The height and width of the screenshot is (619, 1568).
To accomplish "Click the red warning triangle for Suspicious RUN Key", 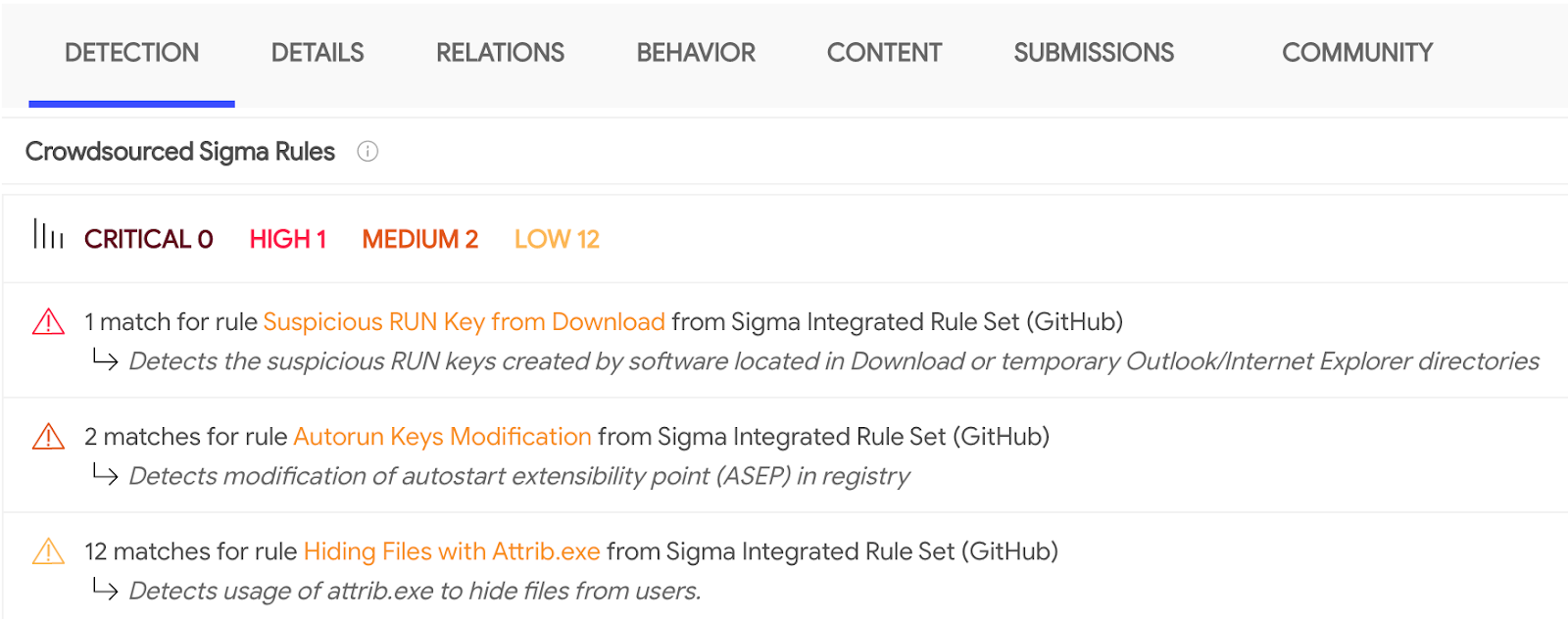I will tap(48, 321).
